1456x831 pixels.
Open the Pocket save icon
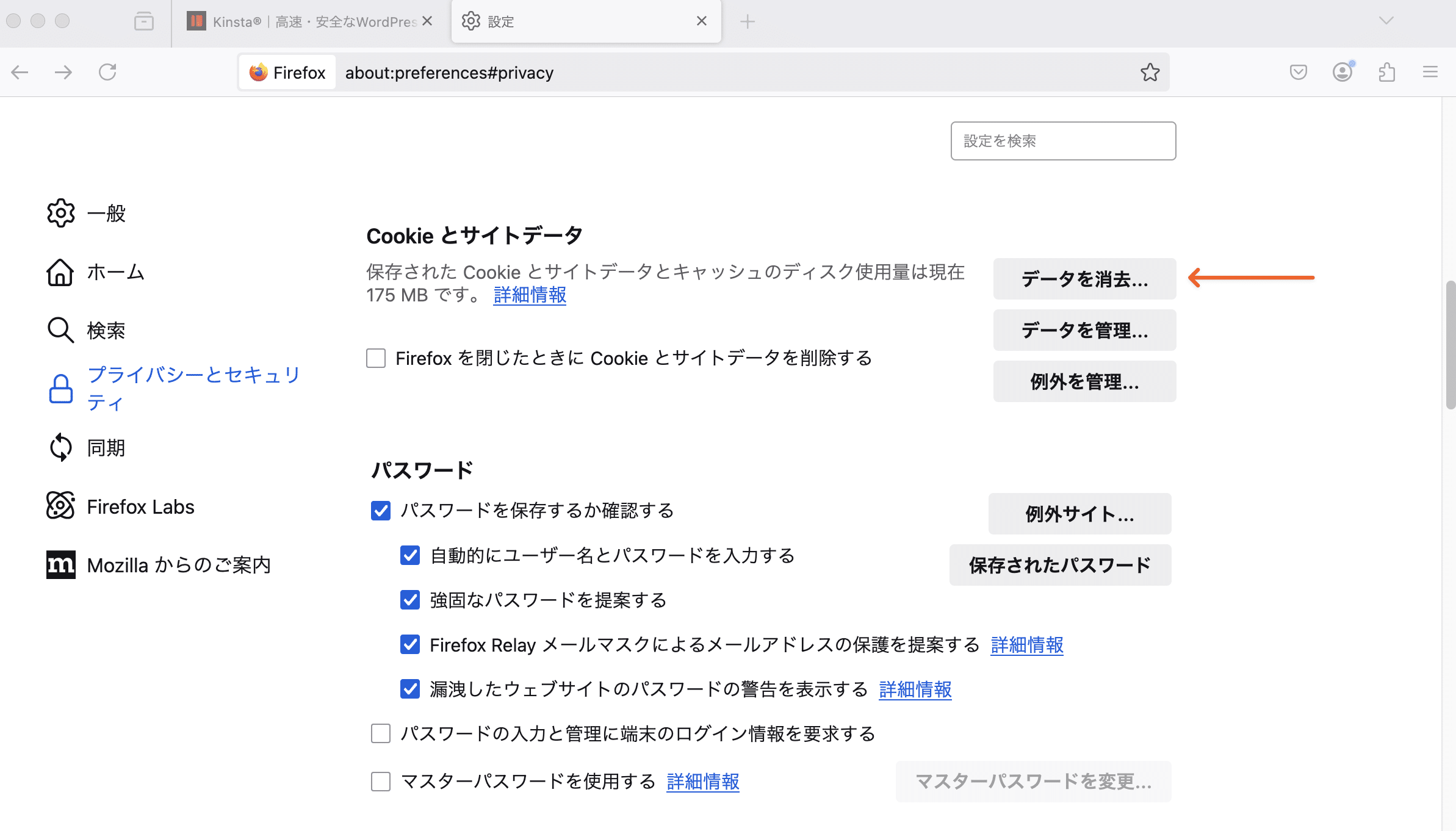(x=1299, y=72)
